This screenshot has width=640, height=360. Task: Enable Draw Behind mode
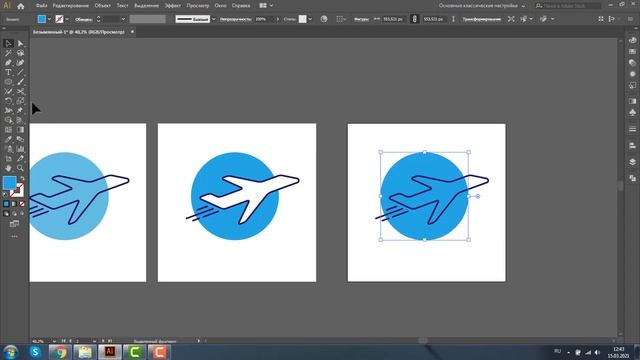pyautogui.click(x=14, y=213)
